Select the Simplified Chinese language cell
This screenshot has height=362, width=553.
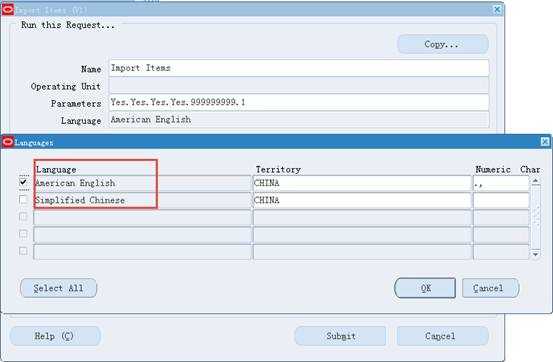click(142, 200)
